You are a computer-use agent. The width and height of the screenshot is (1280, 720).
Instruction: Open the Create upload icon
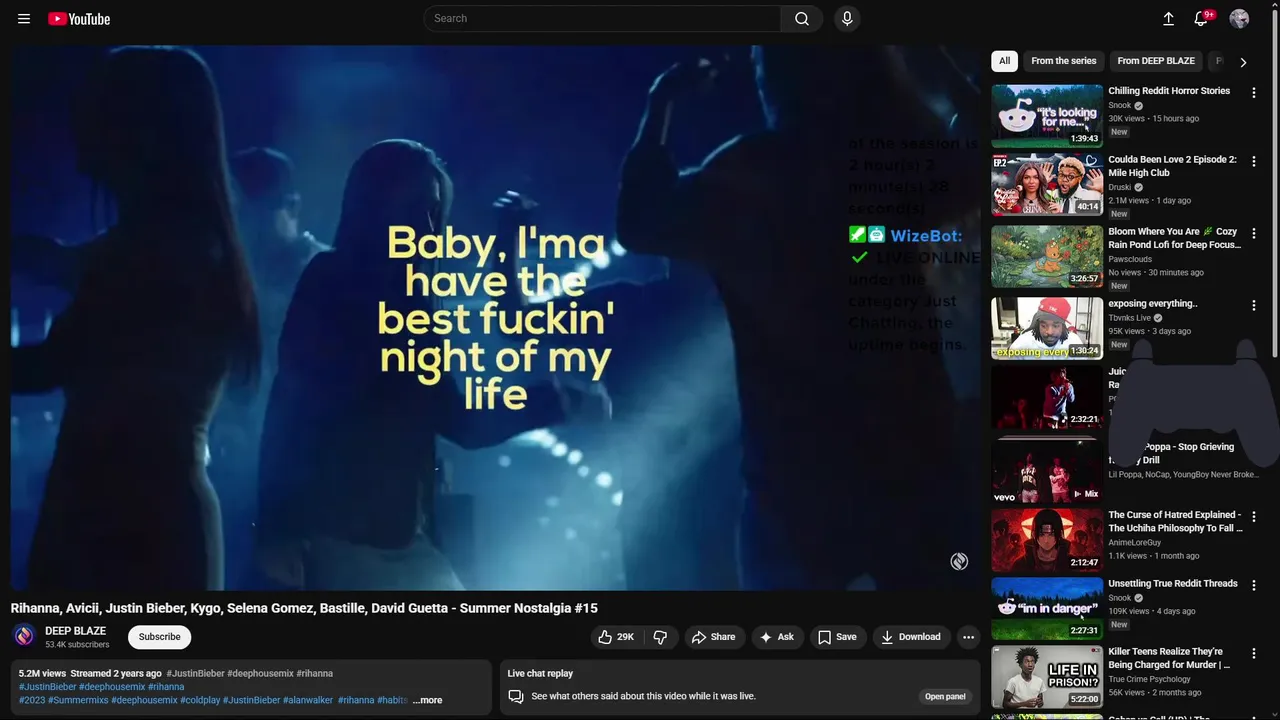pos(1168,19)
